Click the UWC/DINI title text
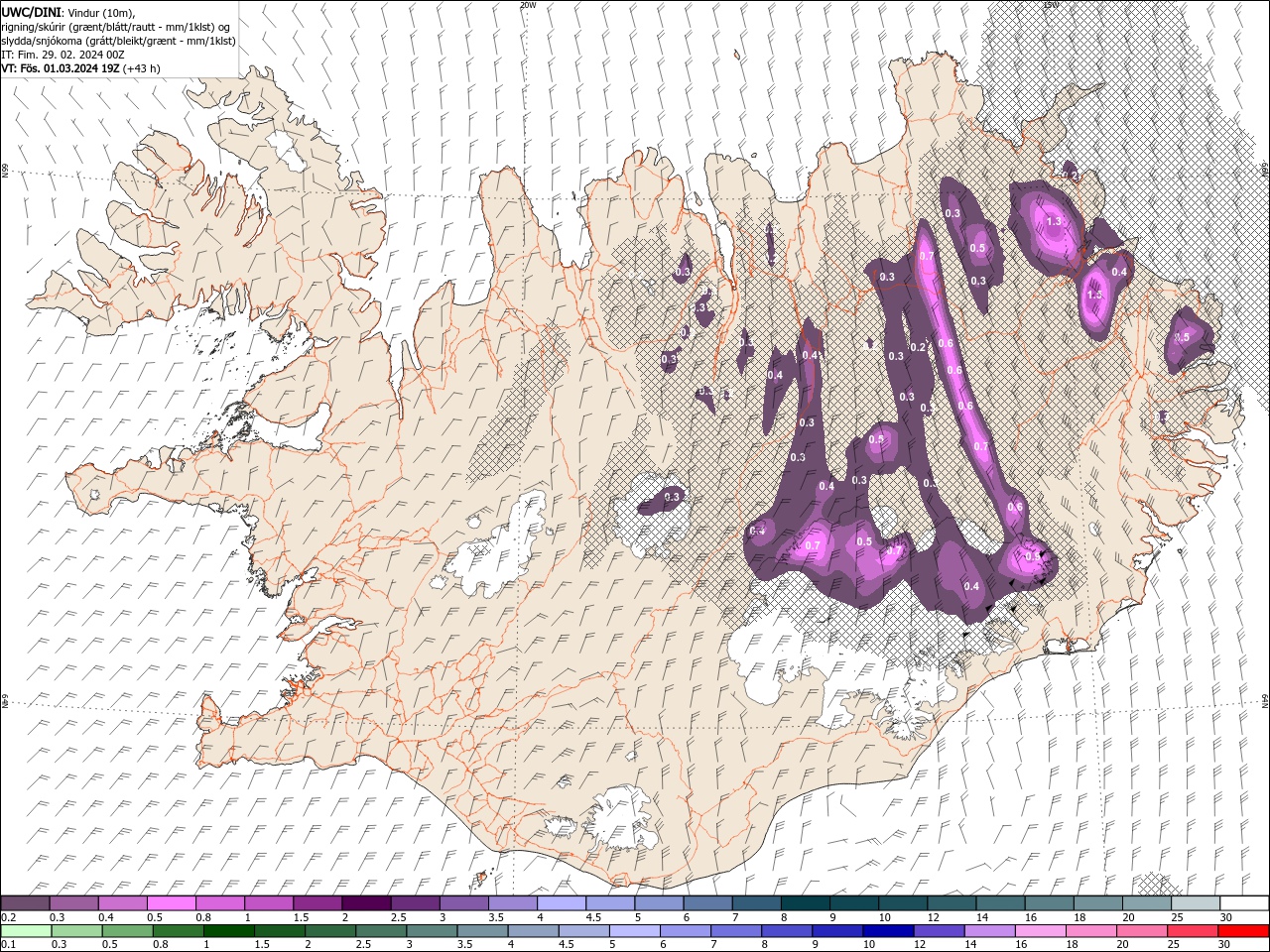Viewport: 1270px width, 952px height. [30, 11]
